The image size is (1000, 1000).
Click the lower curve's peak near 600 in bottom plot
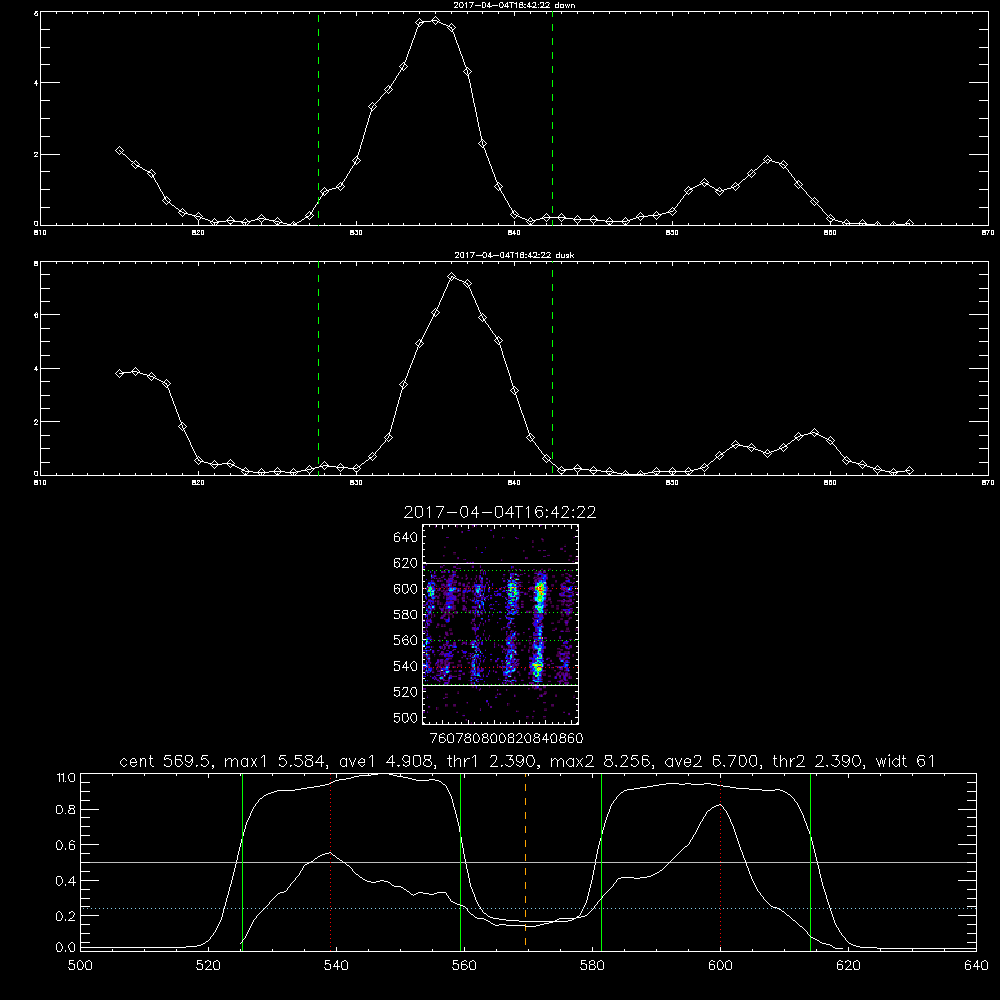tap(719, 805)
